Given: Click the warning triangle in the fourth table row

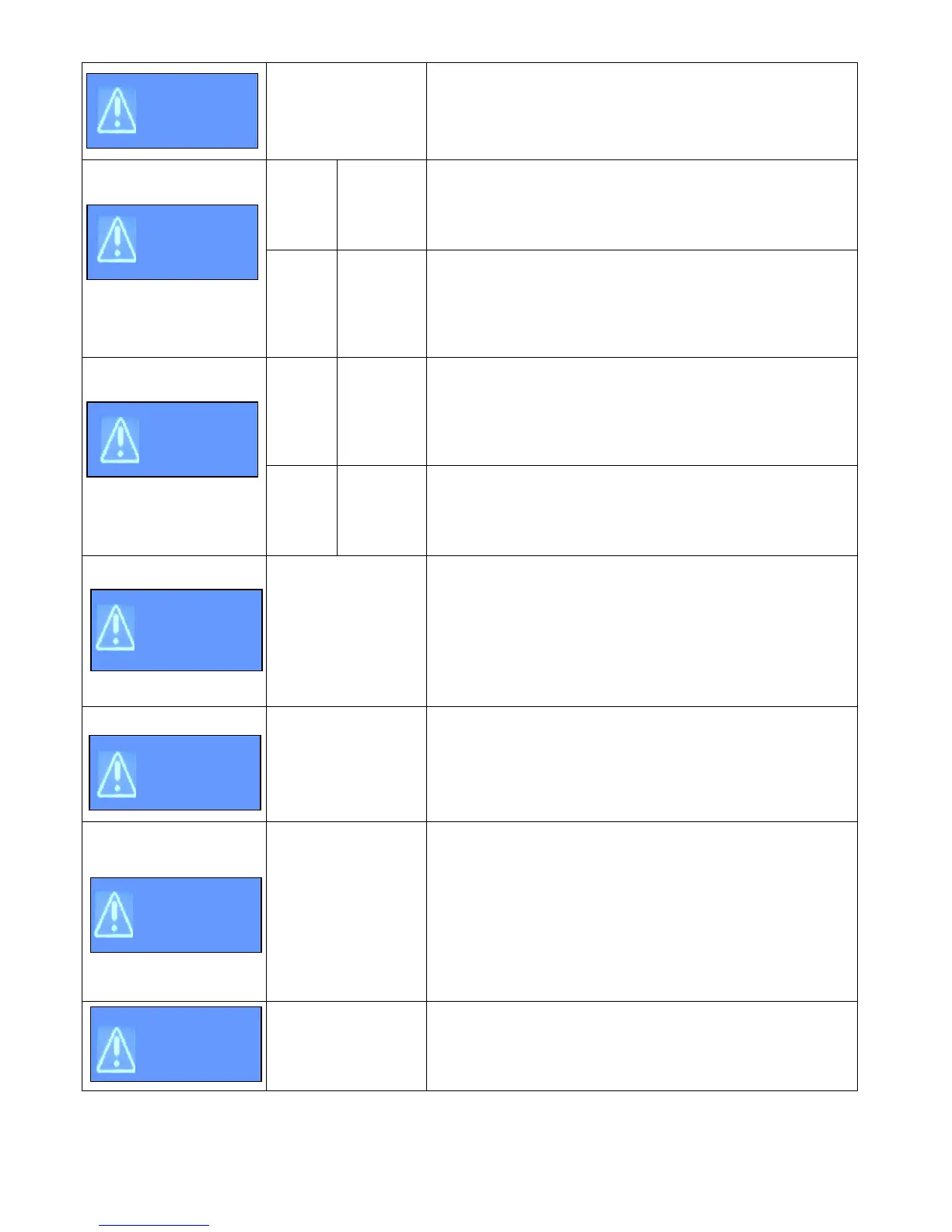Looking at the screenshot, I should click(x=115, y=627).
